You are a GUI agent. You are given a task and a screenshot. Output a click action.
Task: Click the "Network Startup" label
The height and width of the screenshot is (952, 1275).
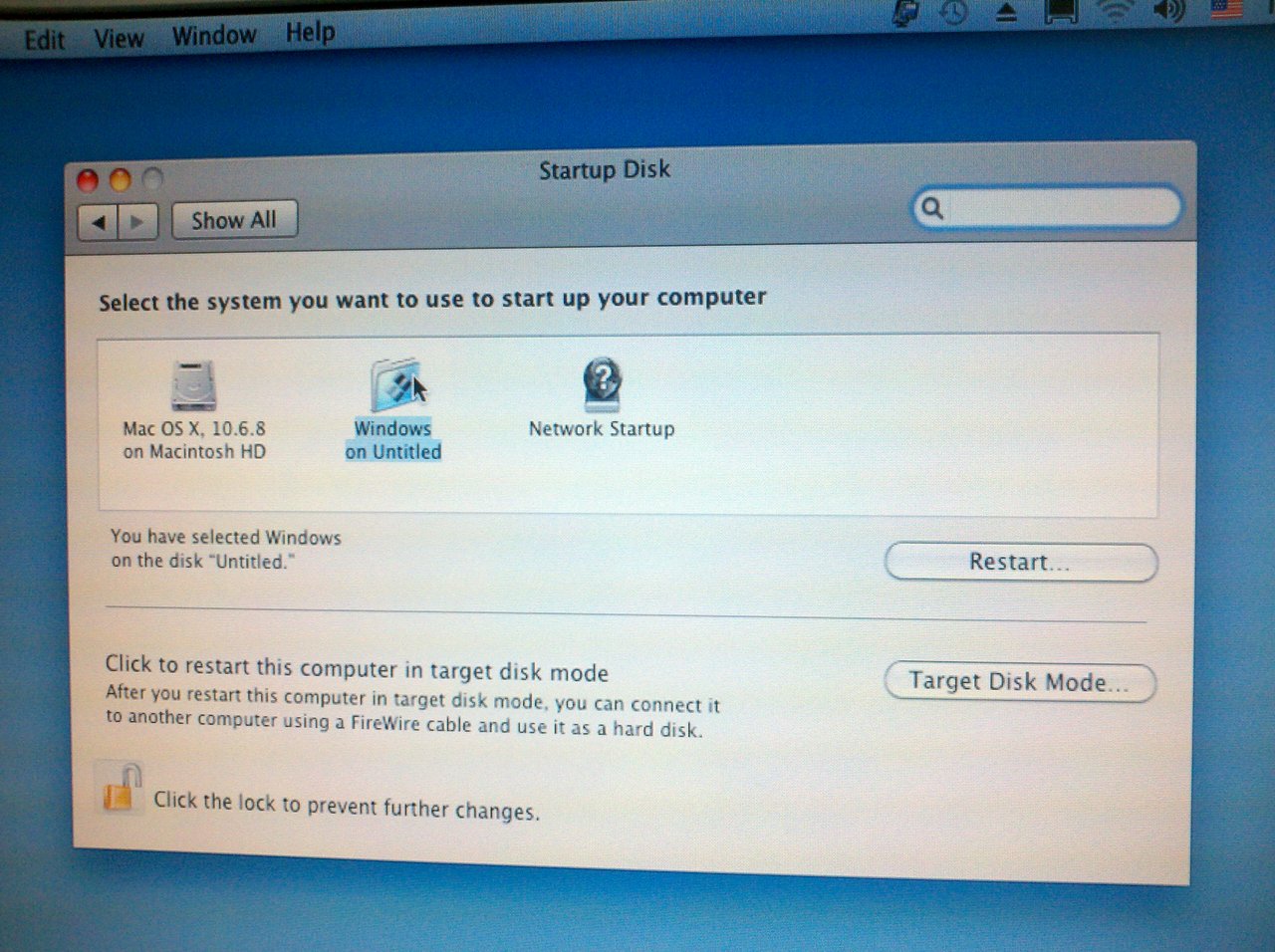click(602, 429)
